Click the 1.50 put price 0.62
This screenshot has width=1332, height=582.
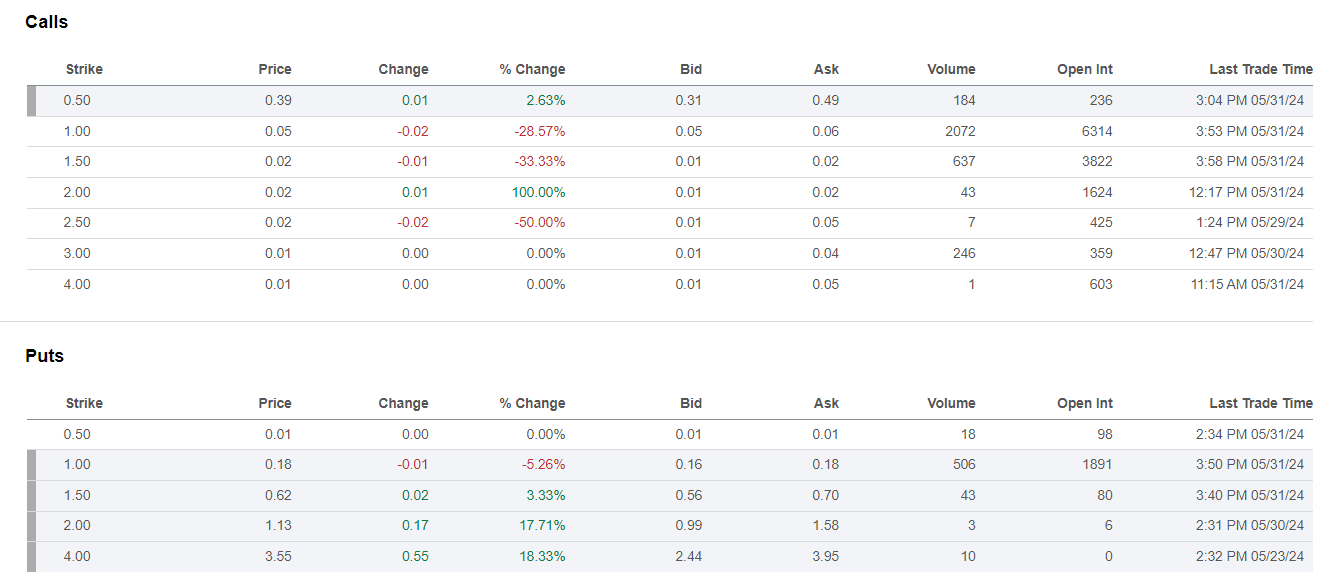point(278,495)
